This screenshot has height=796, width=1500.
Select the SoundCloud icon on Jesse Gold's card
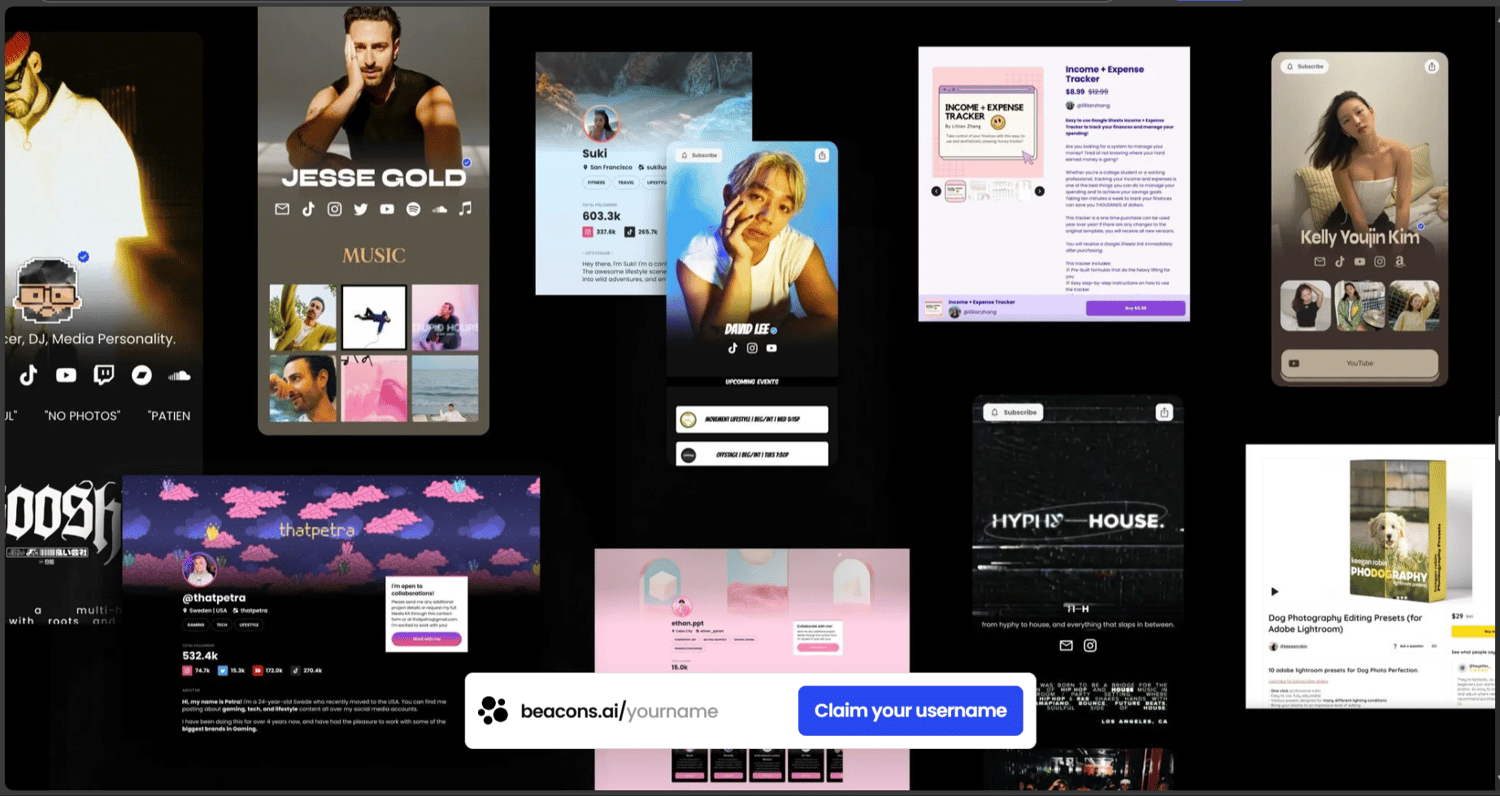pos(440,209)
